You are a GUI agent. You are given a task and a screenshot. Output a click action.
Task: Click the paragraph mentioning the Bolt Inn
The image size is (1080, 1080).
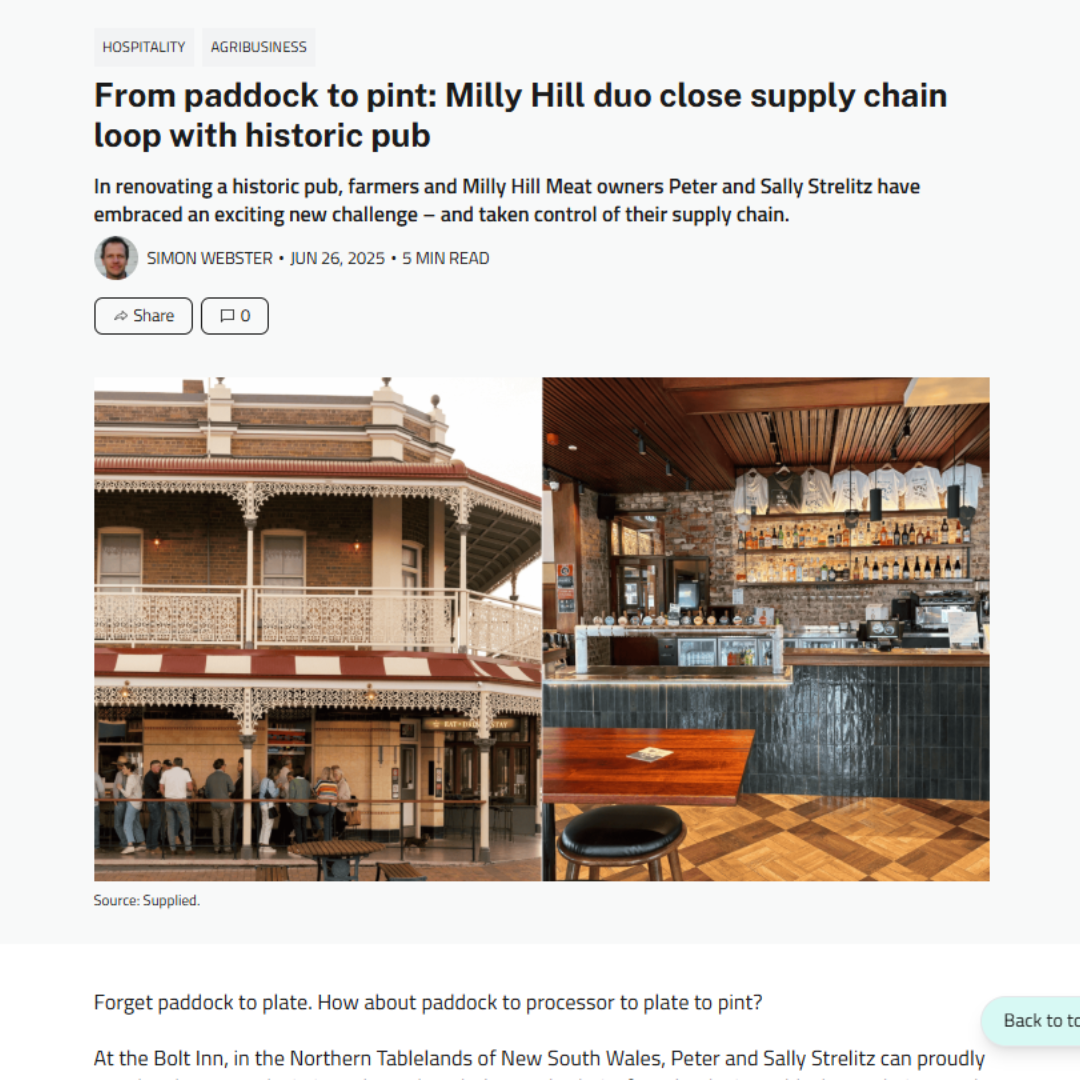point(539,1061)
